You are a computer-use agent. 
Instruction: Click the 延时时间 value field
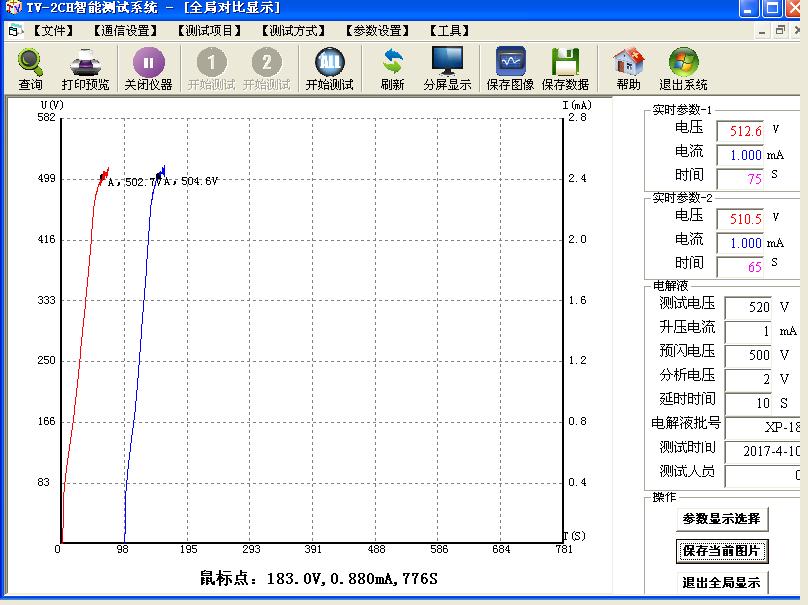click(747, 403)
